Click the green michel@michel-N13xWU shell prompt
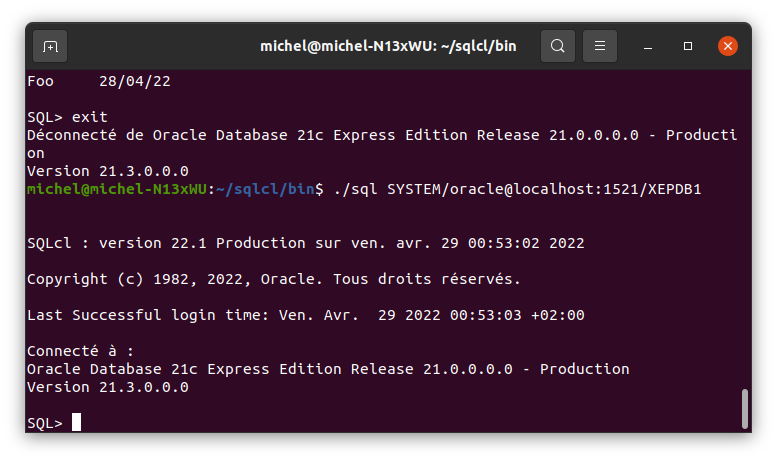Viewport: 777px width, 461px height. point(117,189)
